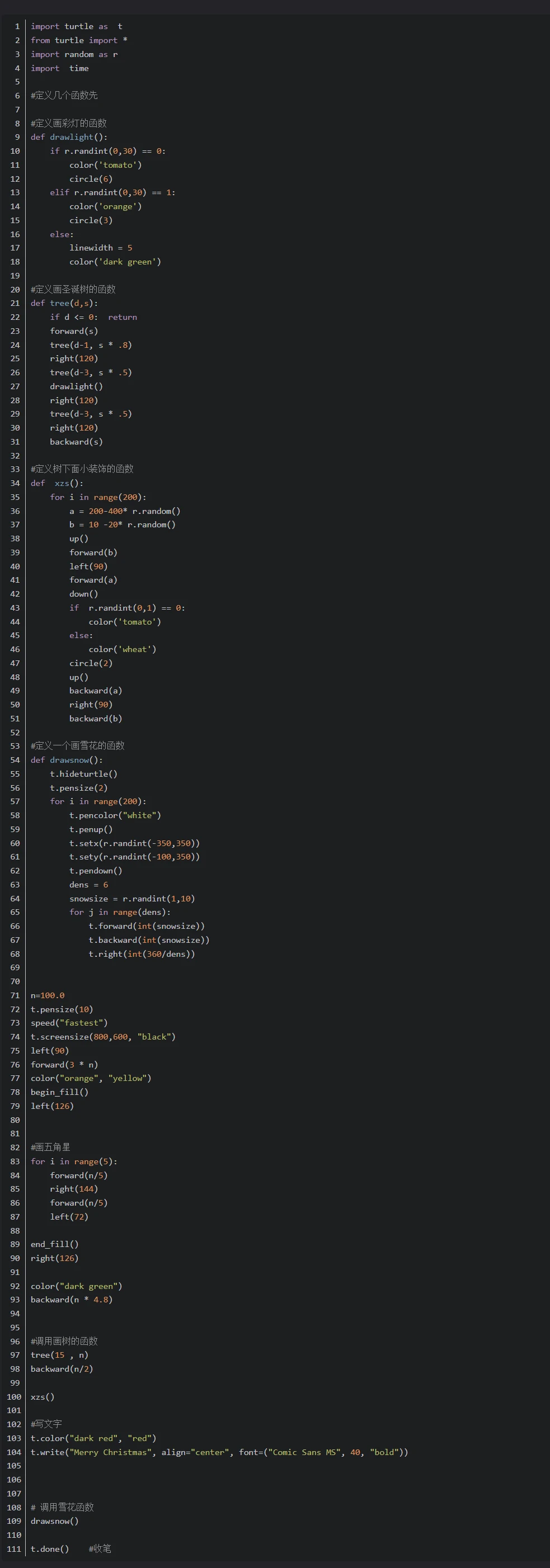Image resolution: width=550 pixels, height=1568 pixels.
Task: Click the "def drawlight():" definition
Action: [69, 137]
